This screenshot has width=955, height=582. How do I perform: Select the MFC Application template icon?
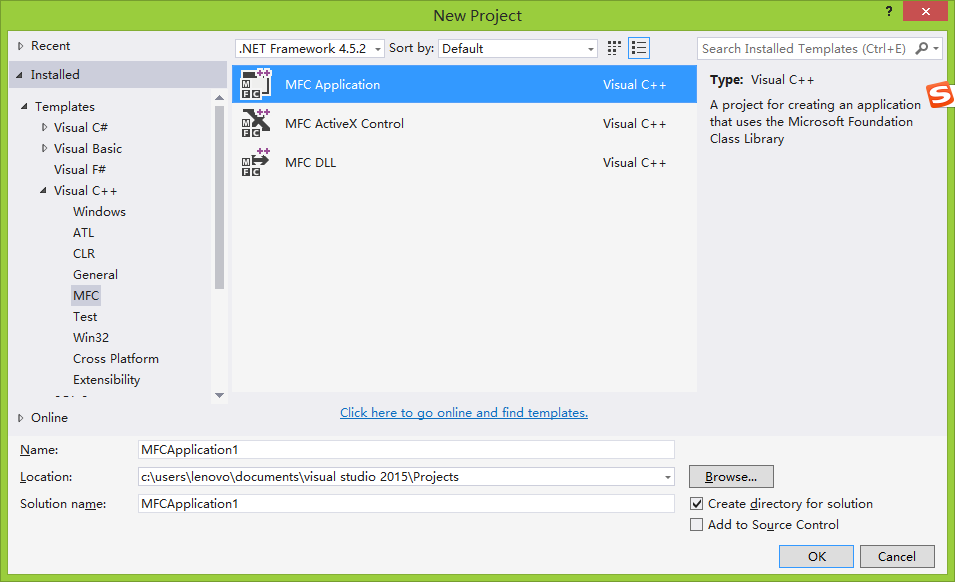coord(256,85)
